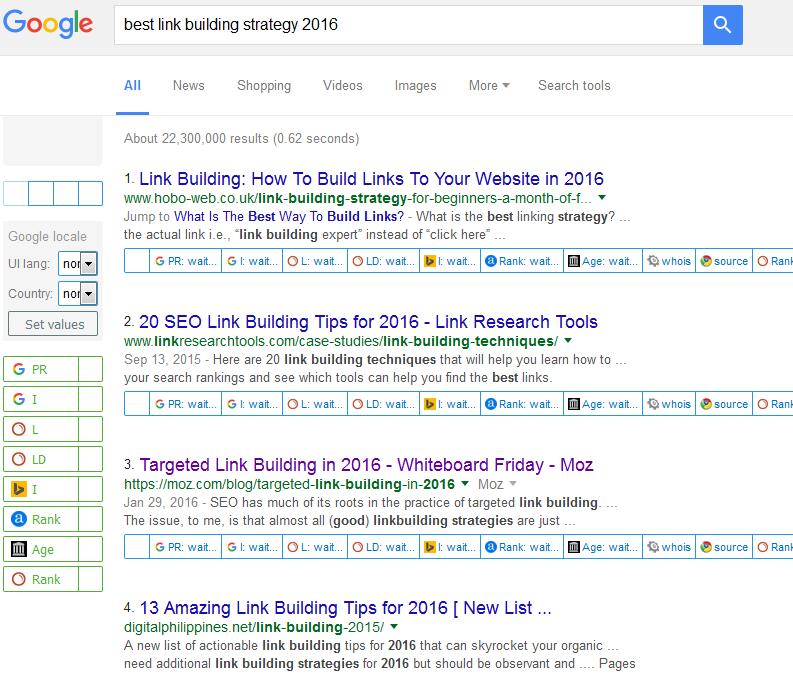Image resolution: width=793 pixels, height=676 pixels.
Task: Click sidebar Alexa Rank parameter
Action: pos(41,519)
